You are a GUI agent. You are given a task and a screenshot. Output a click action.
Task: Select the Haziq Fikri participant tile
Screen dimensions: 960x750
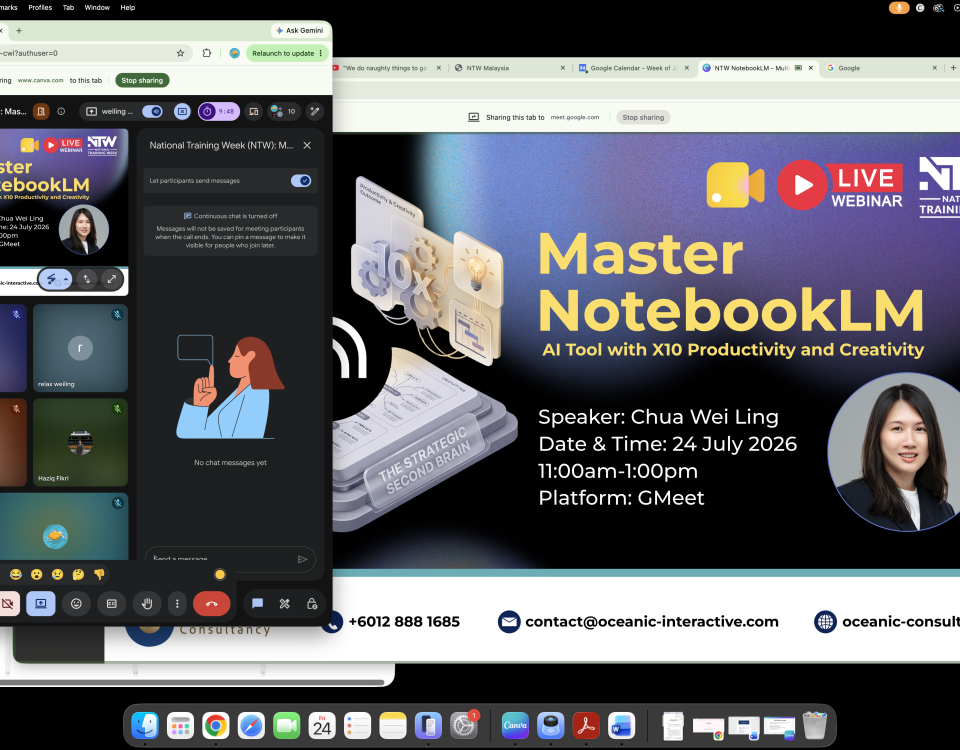pos(80,442)
